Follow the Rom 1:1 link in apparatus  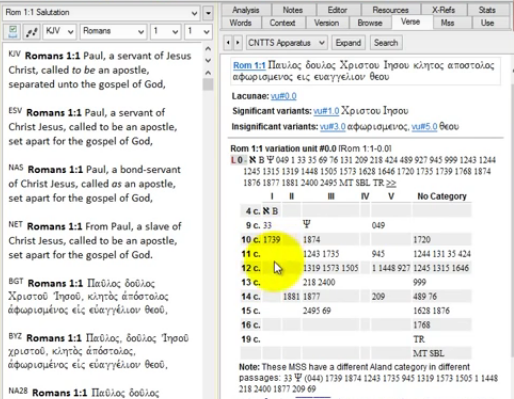(249, 65)
